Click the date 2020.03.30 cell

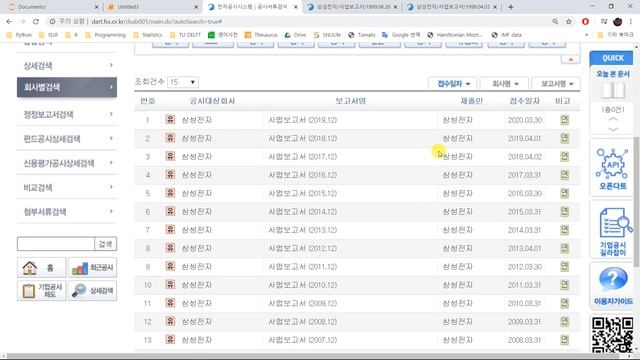tap(524, 120)
